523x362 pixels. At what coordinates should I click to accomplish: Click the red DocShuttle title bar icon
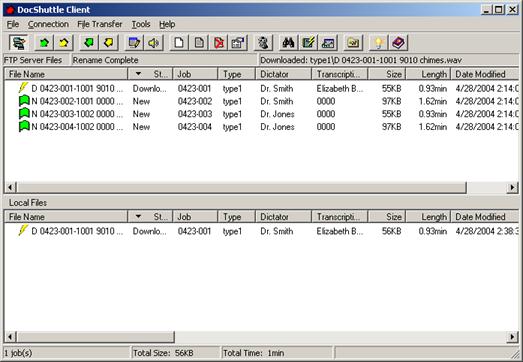point(10,10)
